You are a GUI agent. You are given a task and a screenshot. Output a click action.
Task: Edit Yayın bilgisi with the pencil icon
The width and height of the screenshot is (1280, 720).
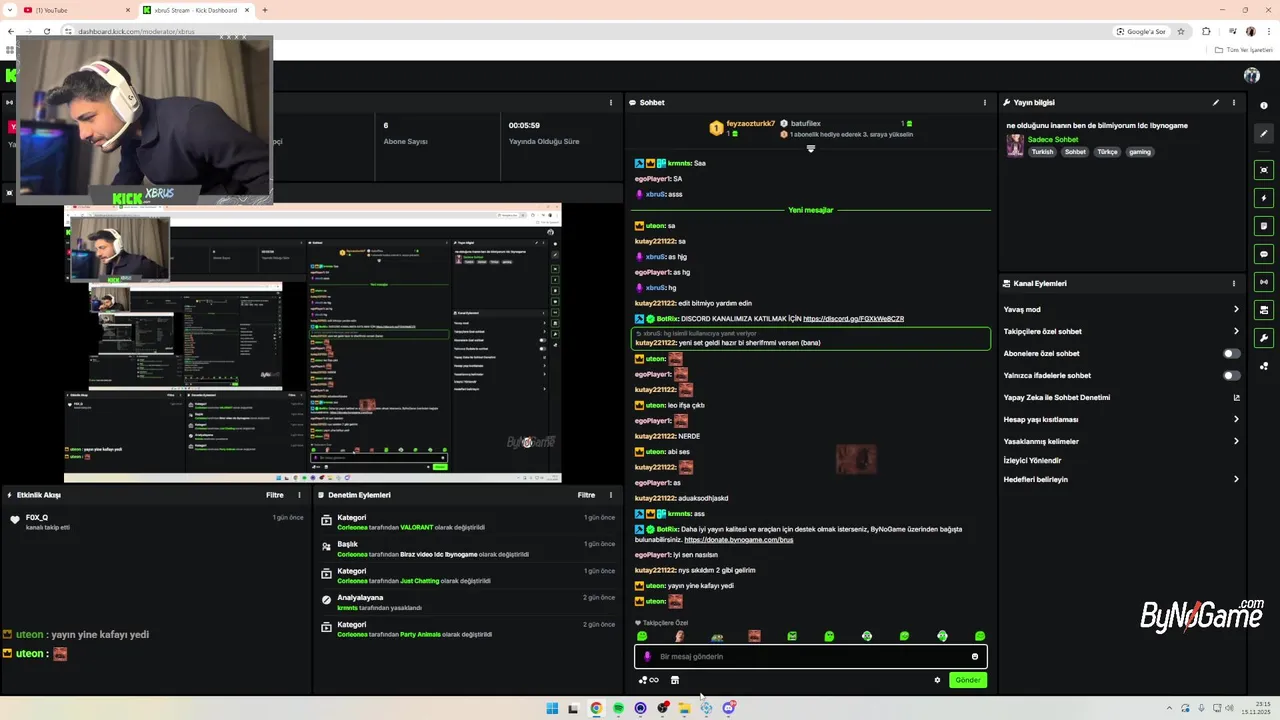click(1216, 102)
